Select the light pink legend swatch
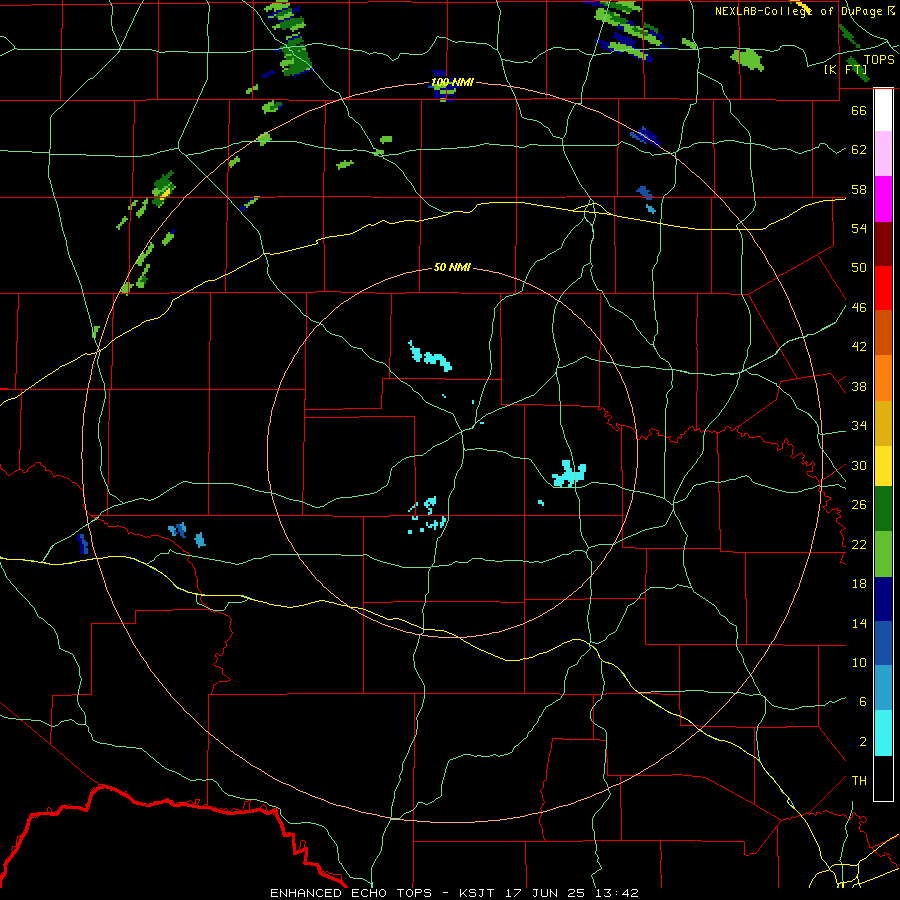 (883, 153)
